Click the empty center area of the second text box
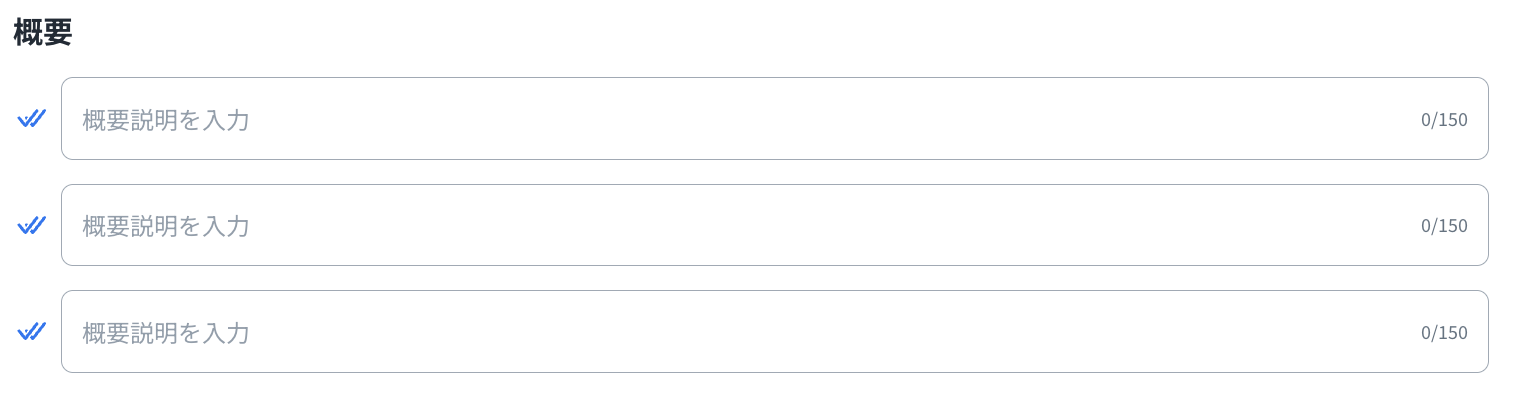 pyautogui.click(x=775, y=225)
